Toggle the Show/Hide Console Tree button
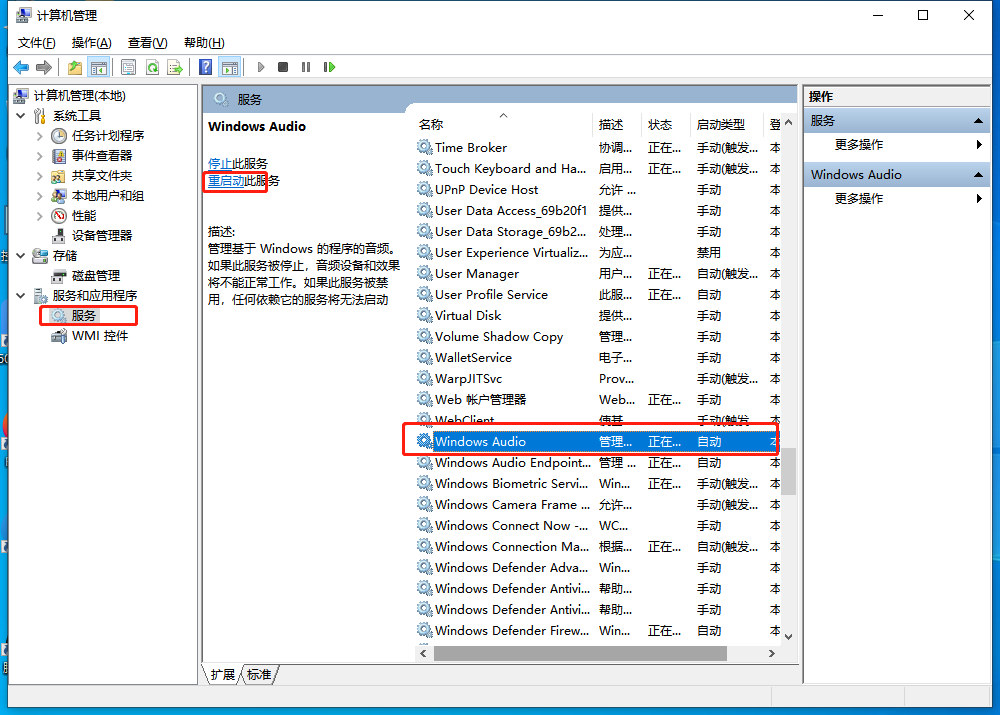Screen dimensions: 1000x715 coord(98,67)
